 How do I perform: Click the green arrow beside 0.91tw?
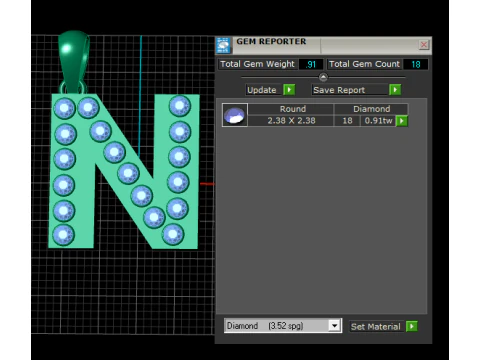[x=402, y=121]
